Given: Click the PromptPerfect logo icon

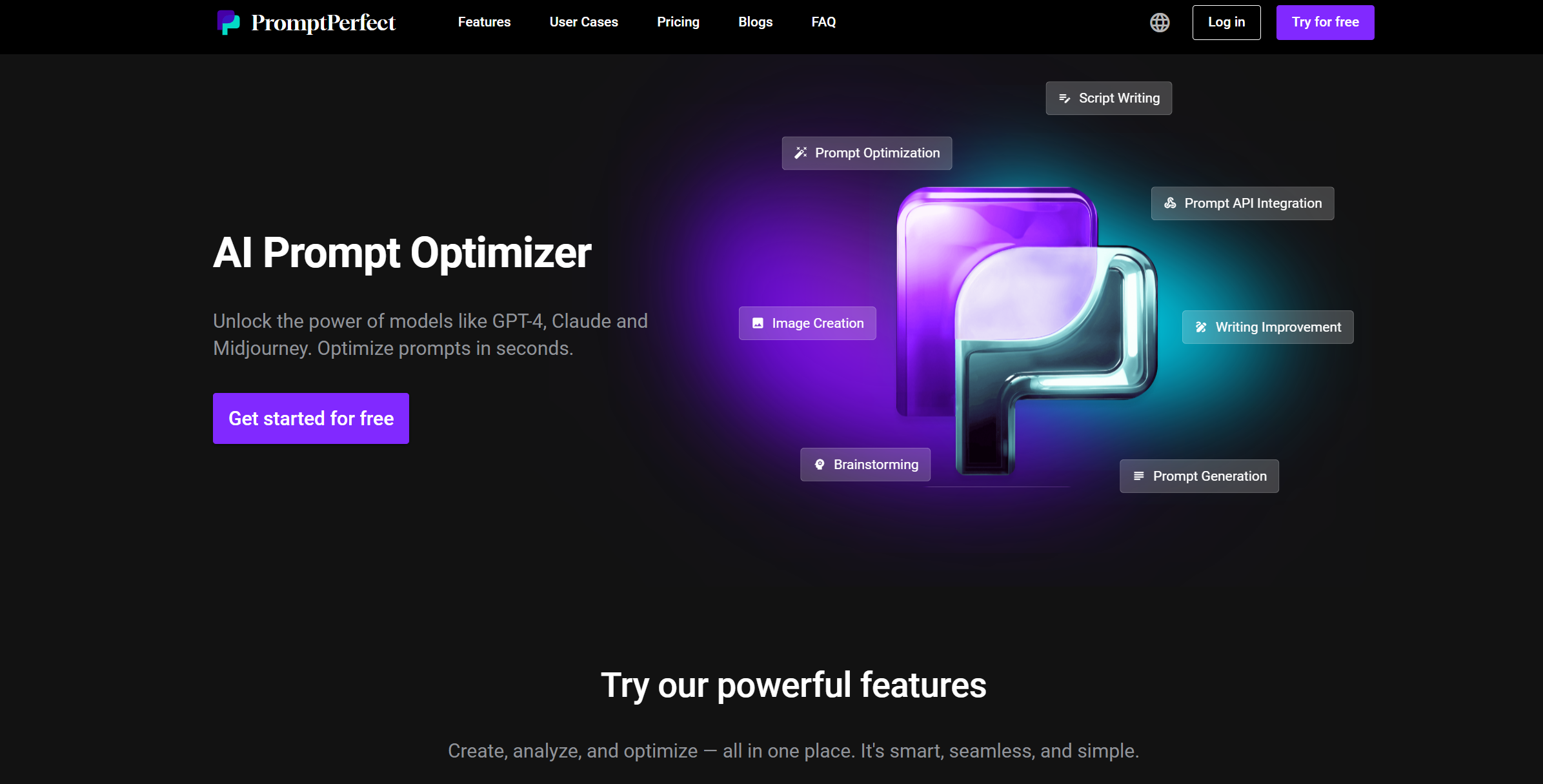Looking at the screenshot, I should [x=228, y=23].
